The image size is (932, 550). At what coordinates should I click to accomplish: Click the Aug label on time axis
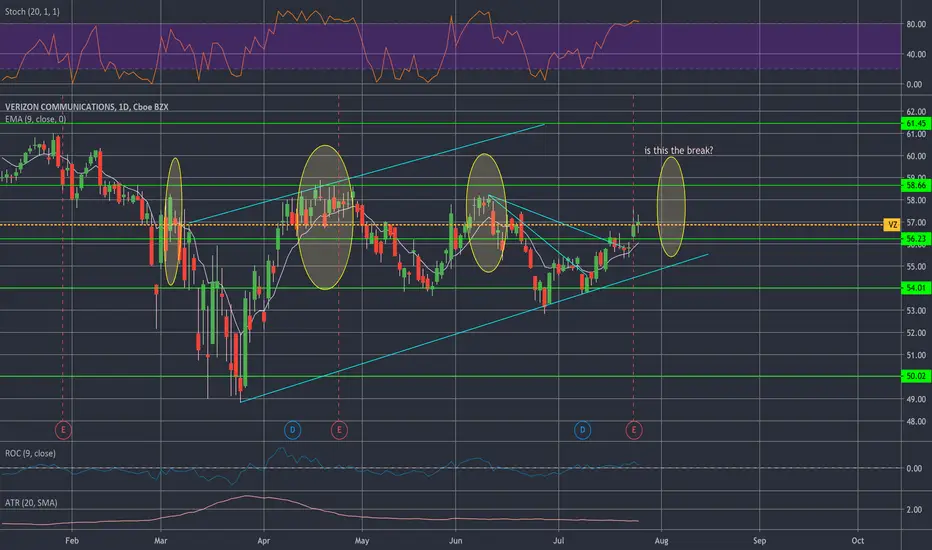pyautogui.click(x=661, y=541)
